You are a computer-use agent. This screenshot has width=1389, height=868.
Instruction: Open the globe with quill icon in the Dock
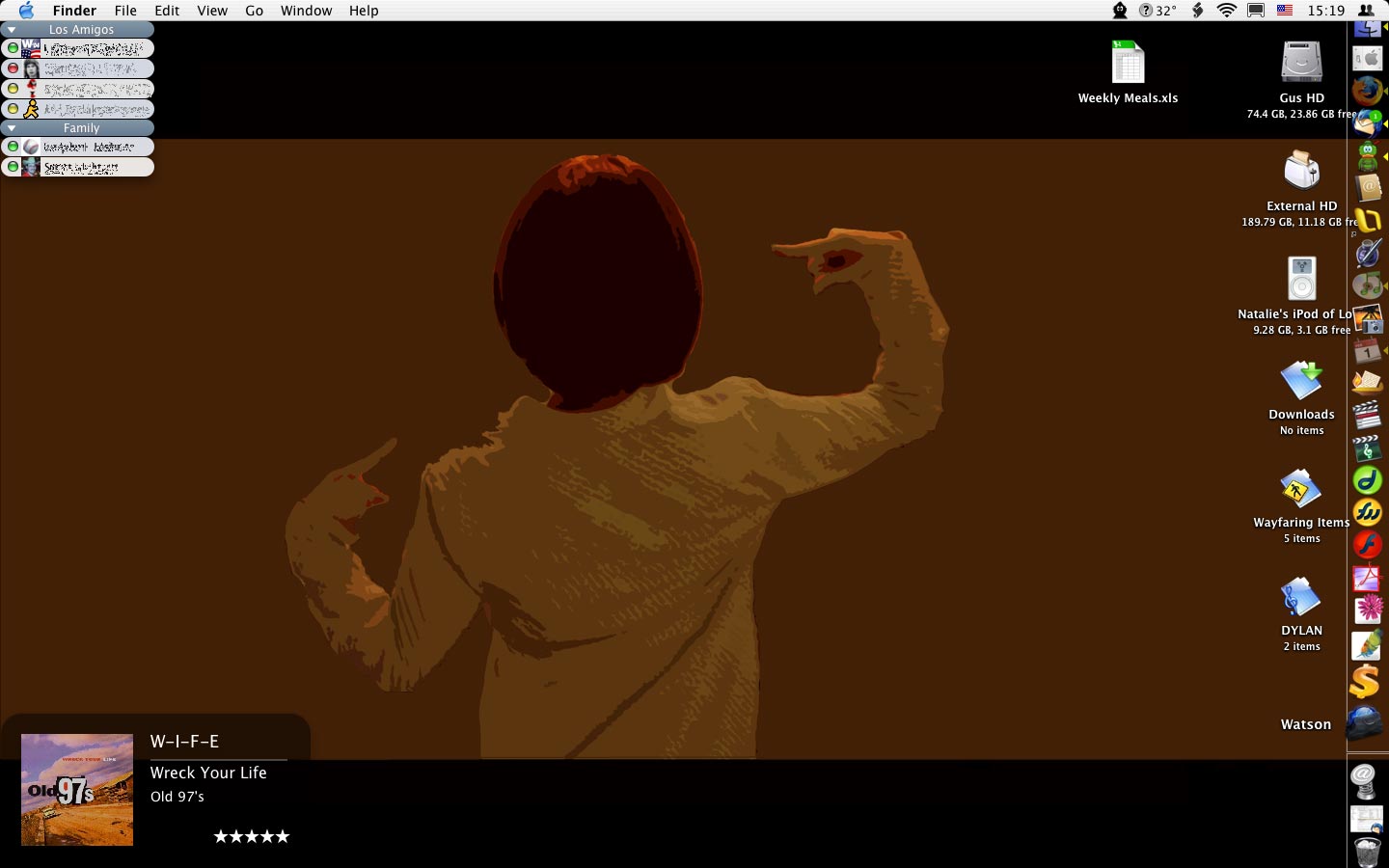tap(1368, 253)
